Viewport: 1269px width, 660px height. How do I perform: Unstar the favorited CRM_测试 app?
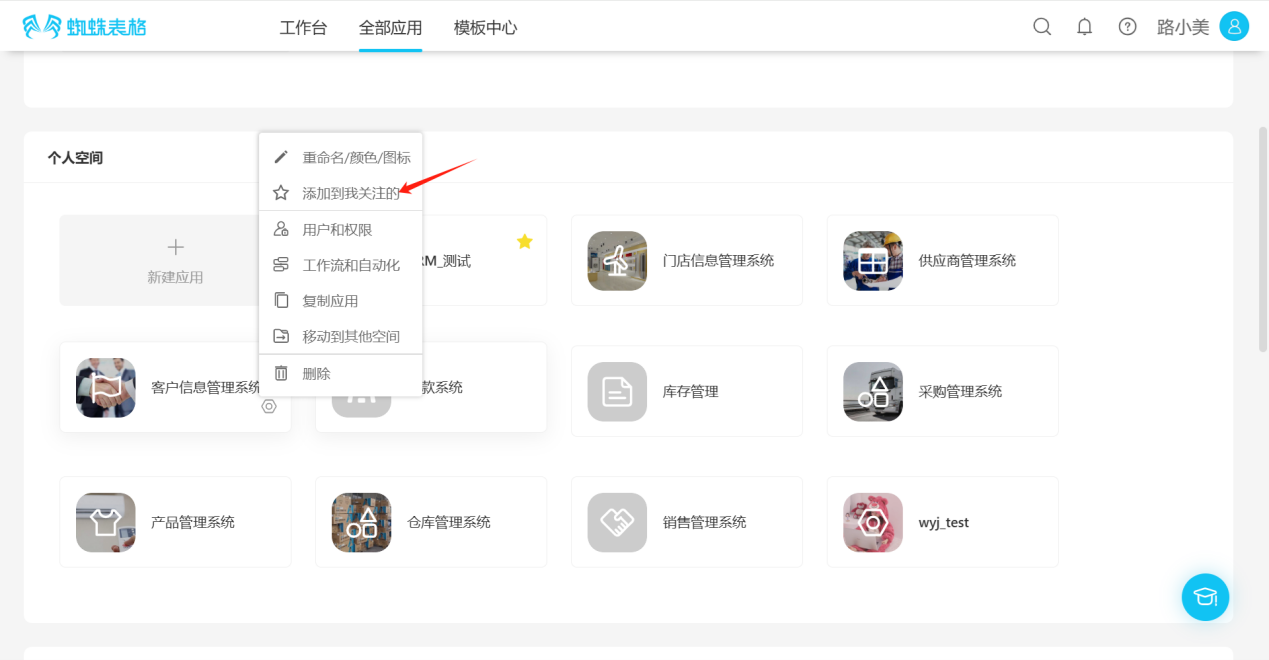point(524,242)
